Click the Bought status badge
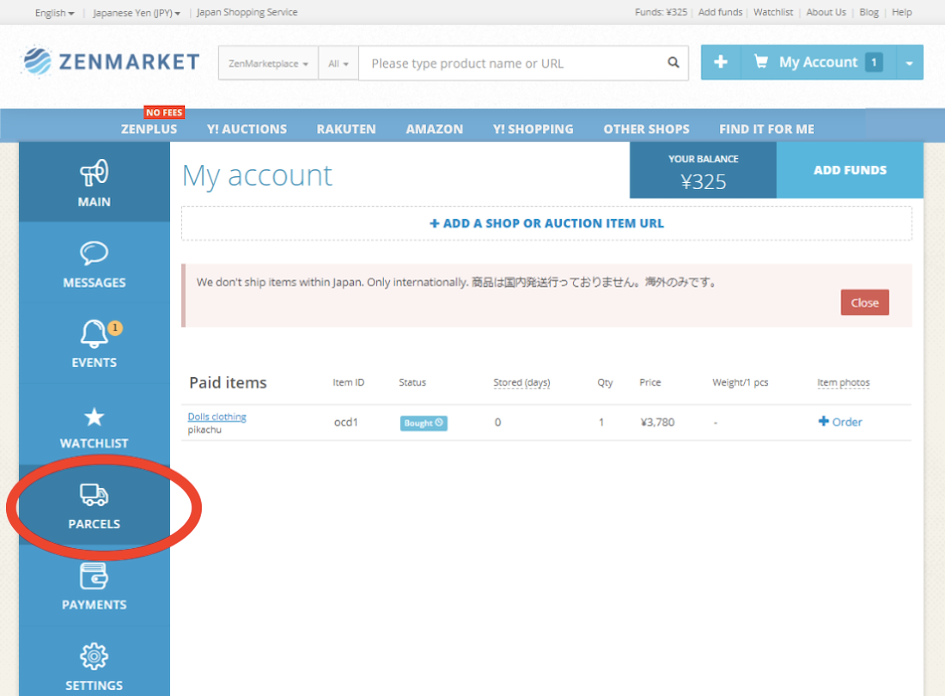 click(x=423, y=423)
